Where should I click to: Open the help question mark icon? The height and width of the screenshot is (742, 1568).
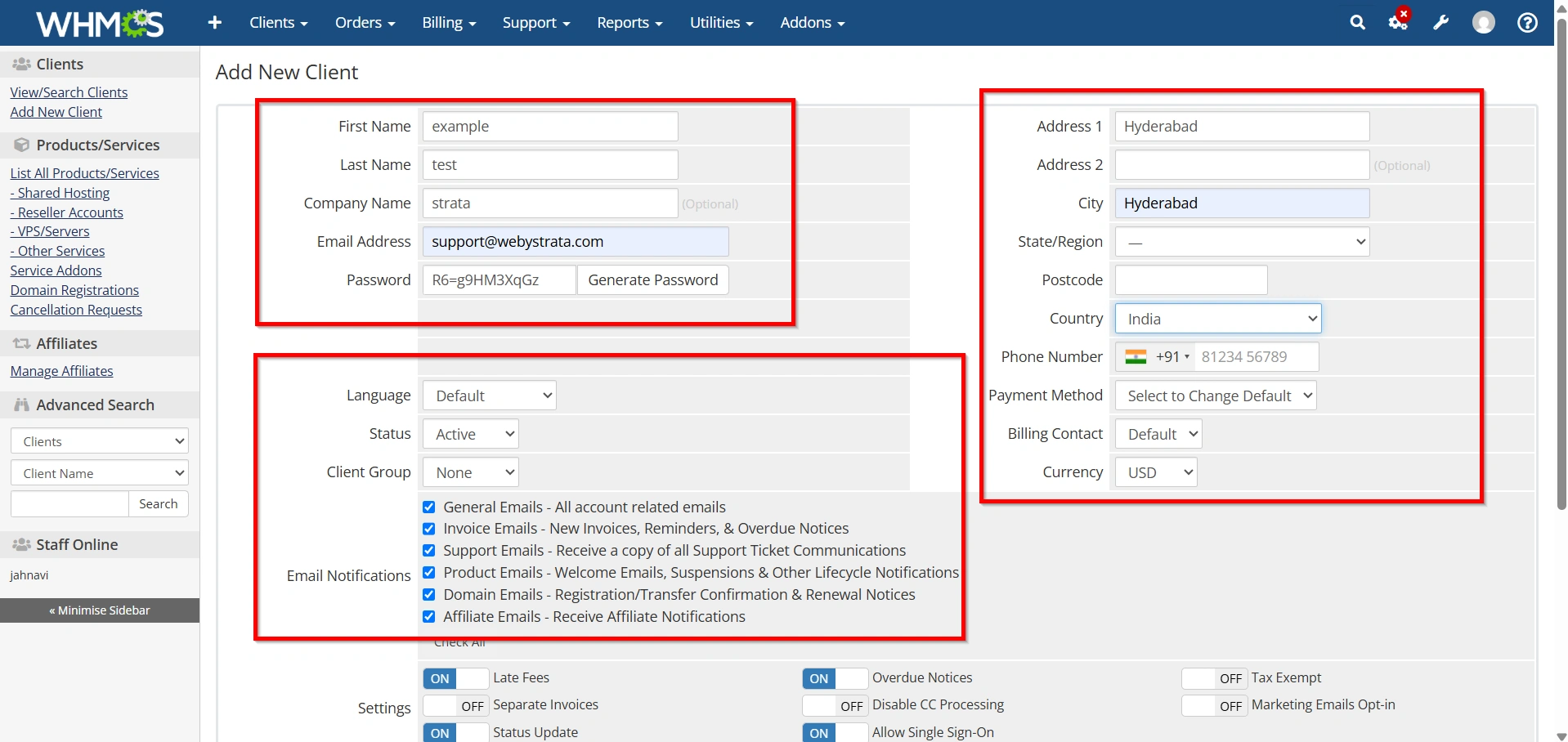tap(1527, 23)
